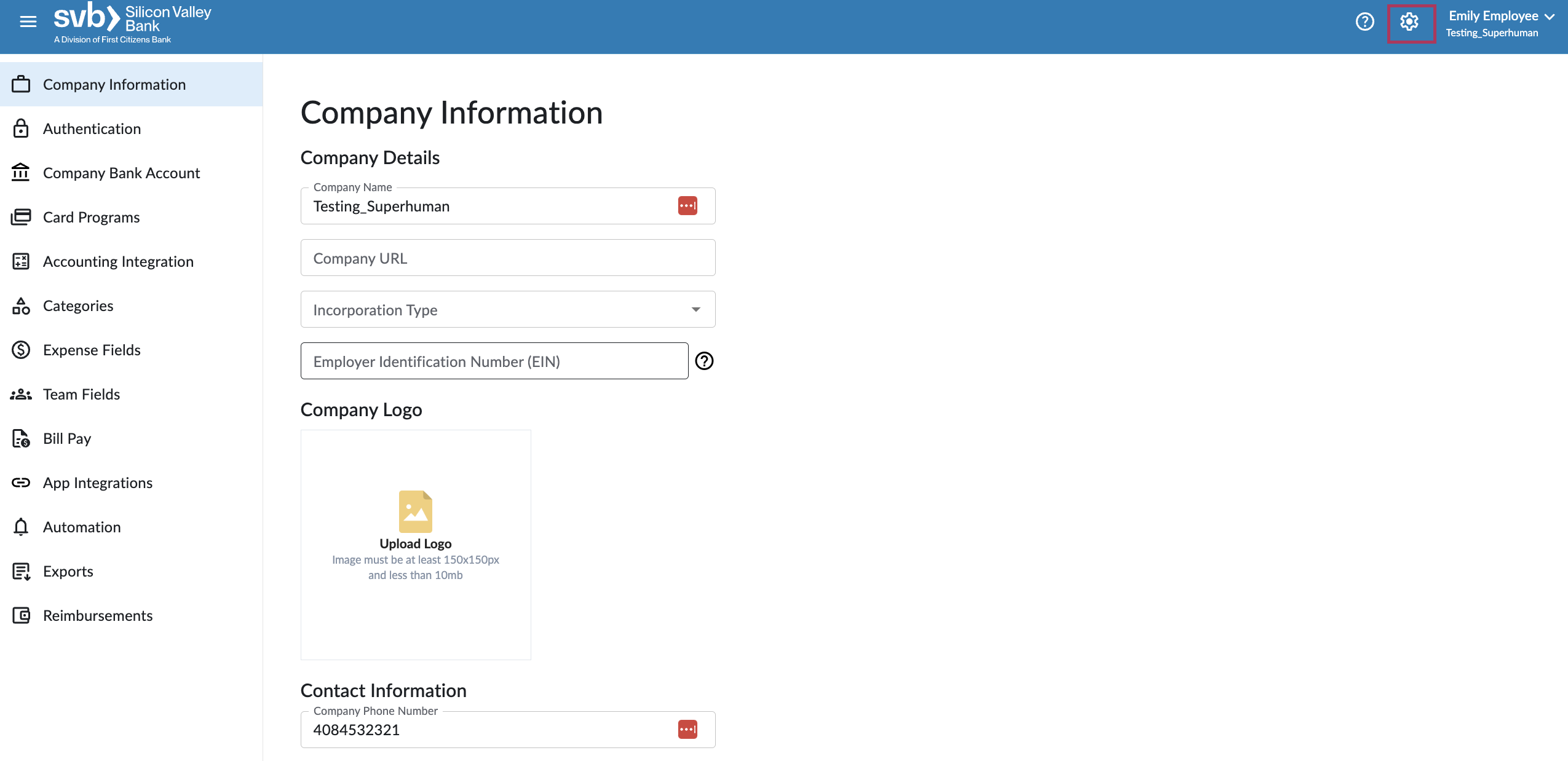Image resolution: width=1568 pixels, height=761 pixels.
Task: Click the Upload Logo image icon
Action: tap(416, 511)
